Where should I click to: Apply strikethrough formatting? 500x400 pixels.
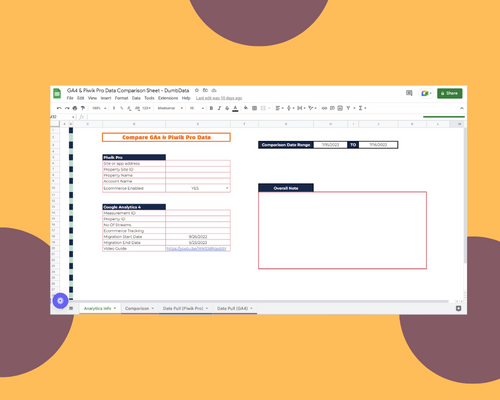pyautogui.click(x=227, y=108)
